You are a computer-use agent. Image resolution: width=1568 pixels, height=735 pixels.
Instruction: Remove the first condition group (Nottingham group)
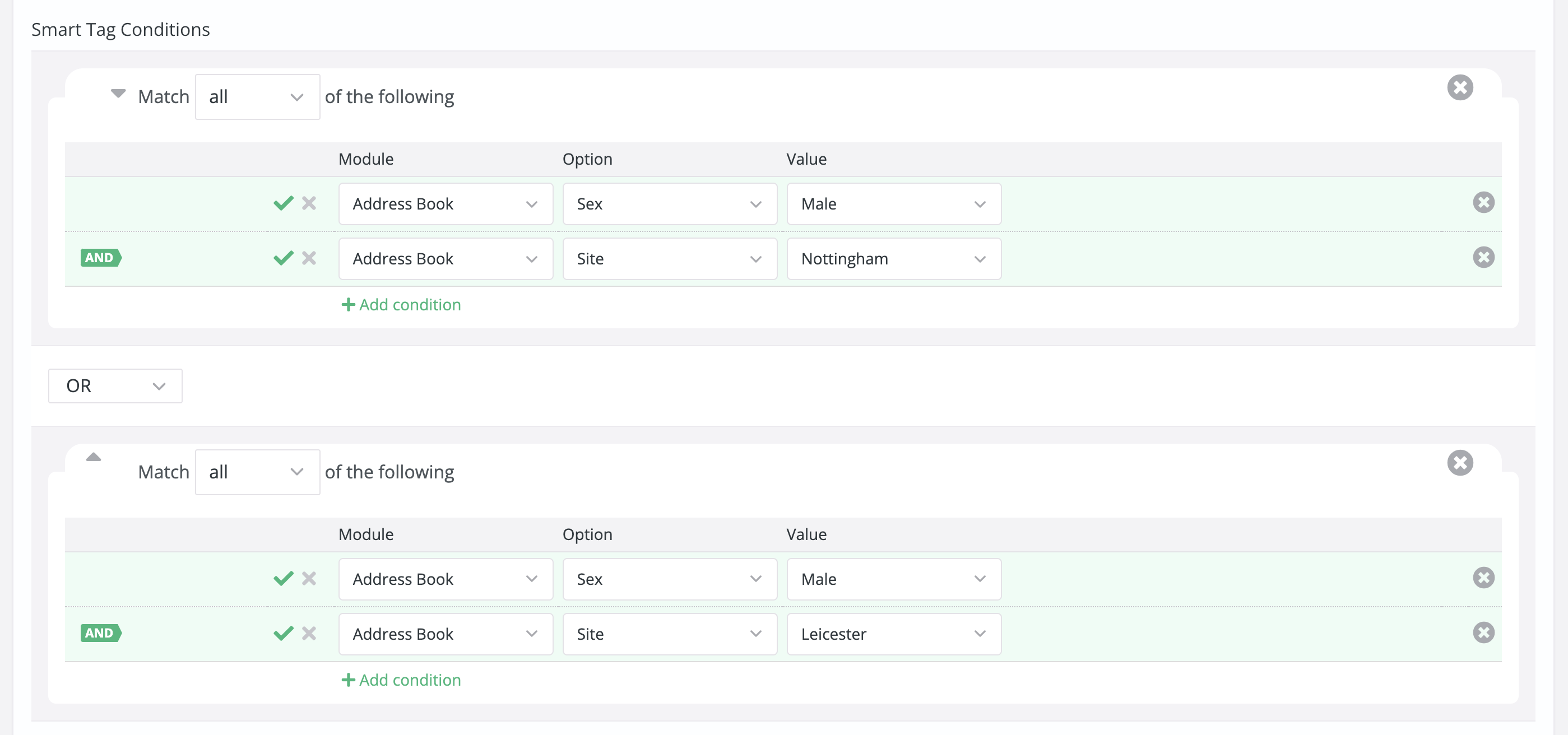pos(1460,87)
